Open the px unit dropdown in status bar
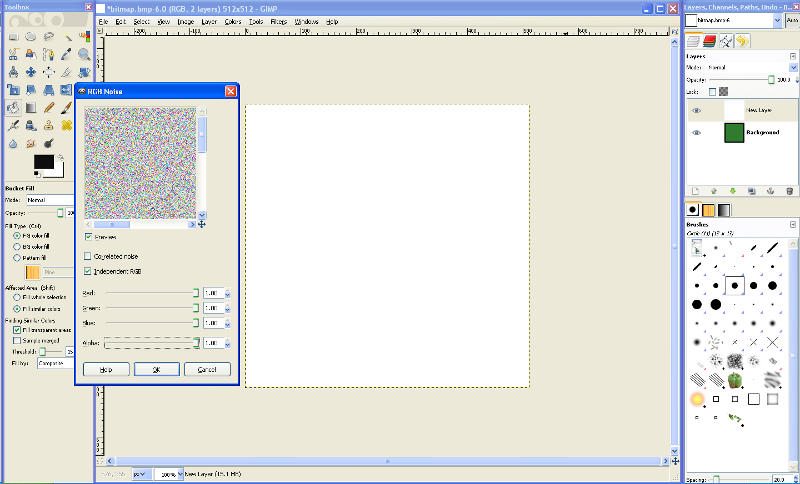Viewport: 800px width, 484px height. (x=142, y=474)
